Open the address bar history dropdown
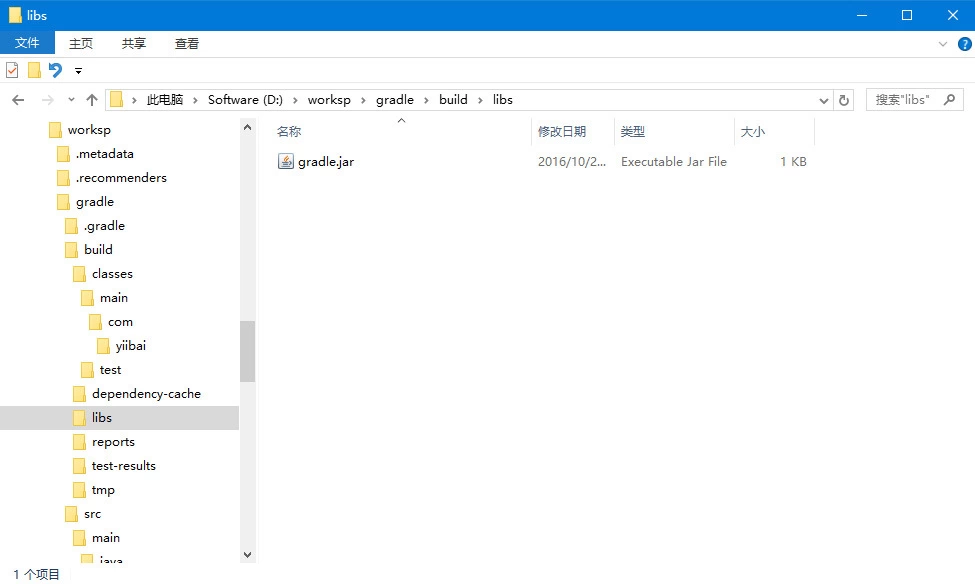Screen dimensions: 975x584 tap(824, 100)
